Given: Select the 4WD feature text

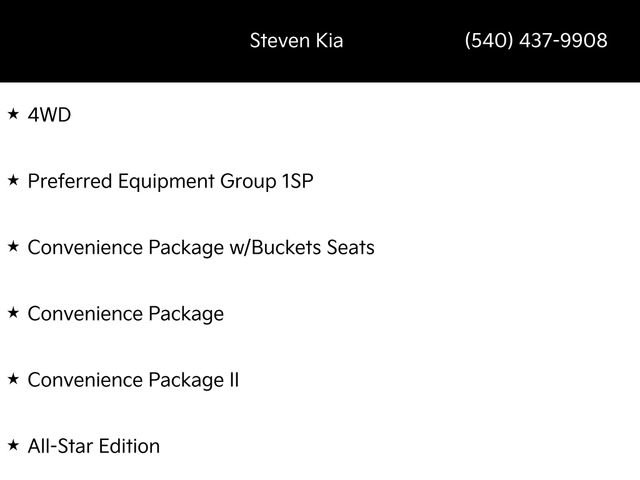Looking at the screenshot, I should click(49, 115).
